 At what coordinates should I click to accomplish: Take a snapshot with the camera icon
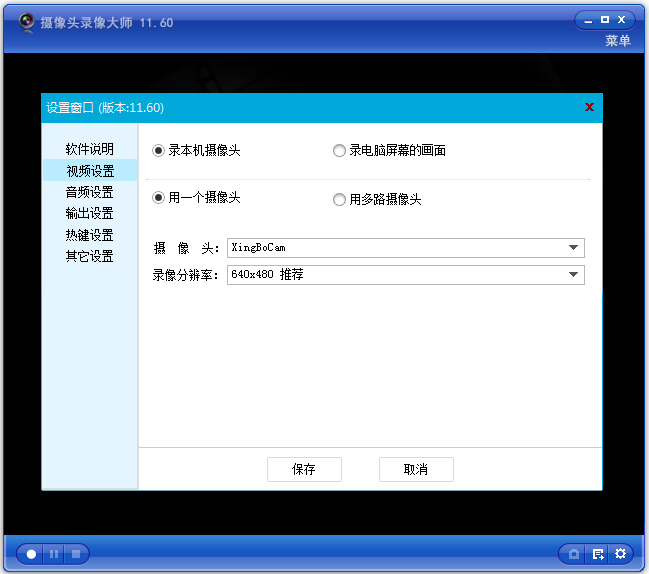click(574, 554)
